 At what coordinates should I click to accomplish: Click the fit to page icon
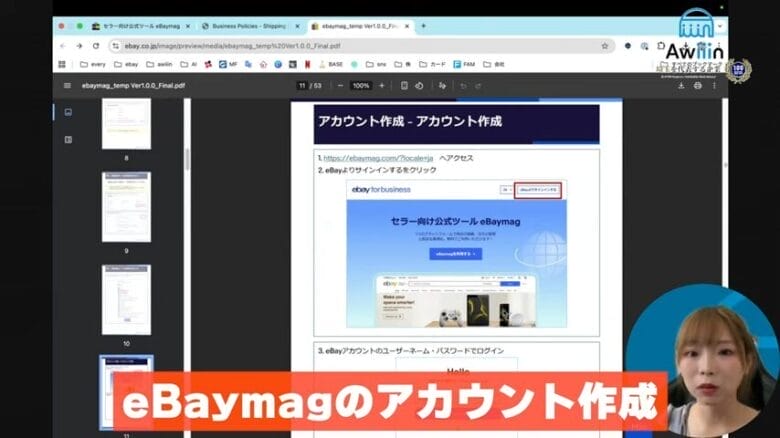click(404, 86)
